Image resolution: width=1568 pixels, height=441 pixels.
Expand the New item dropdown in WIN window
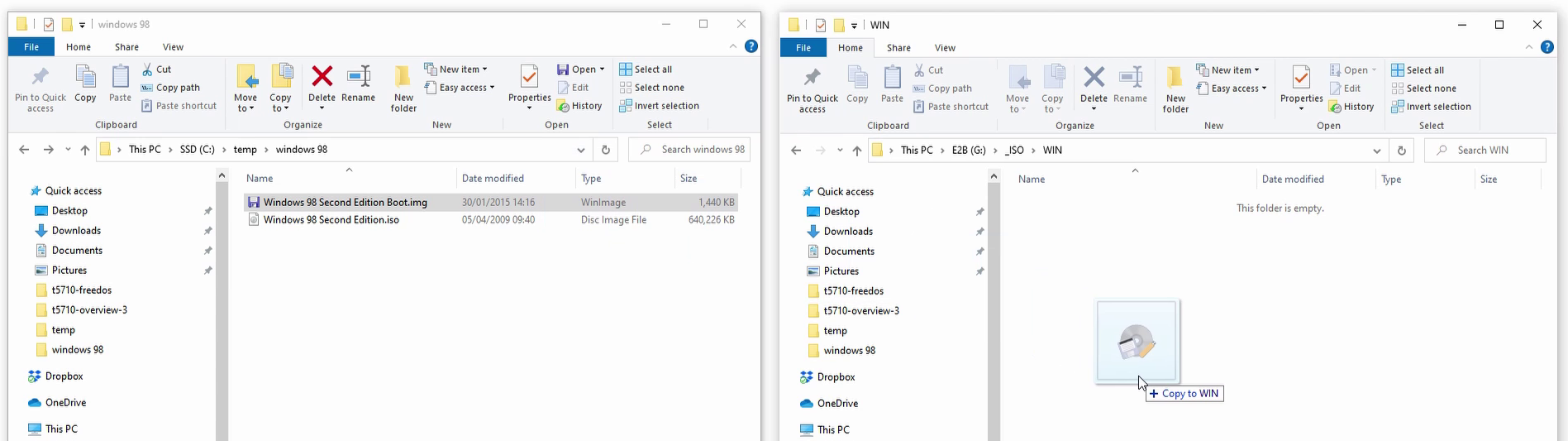[x=1228, y=70]
